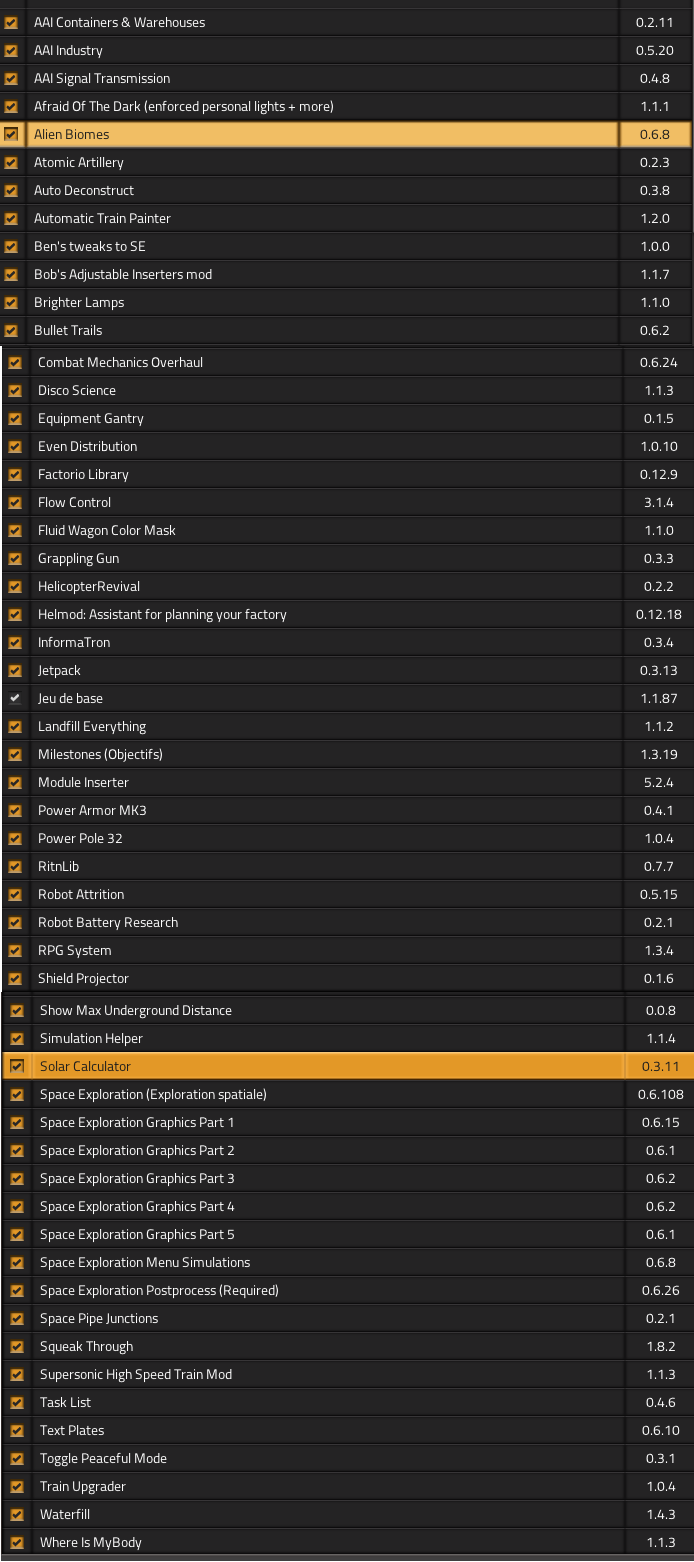Screen dimensions: 694x1562
Task: Uncheck the AAI Industry mod checkbox
Action: tap(11, 50)
